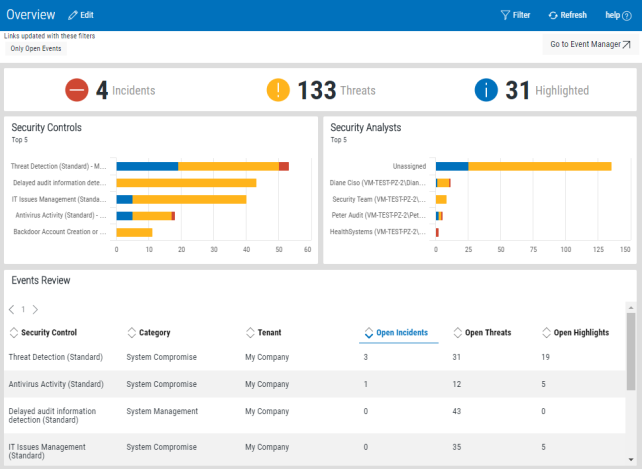Image resolution: width=642 pixels, height=469 pixels.
Task: Open the help question mark
Action: [626, 16]
